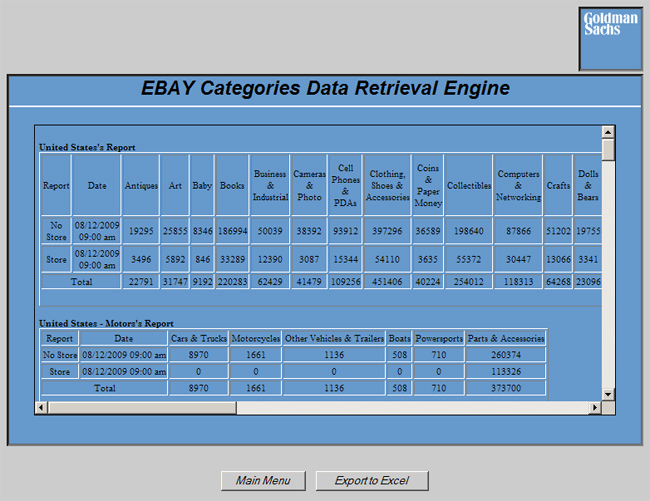Select the 'United States's Report' heading

coord(87,147)
